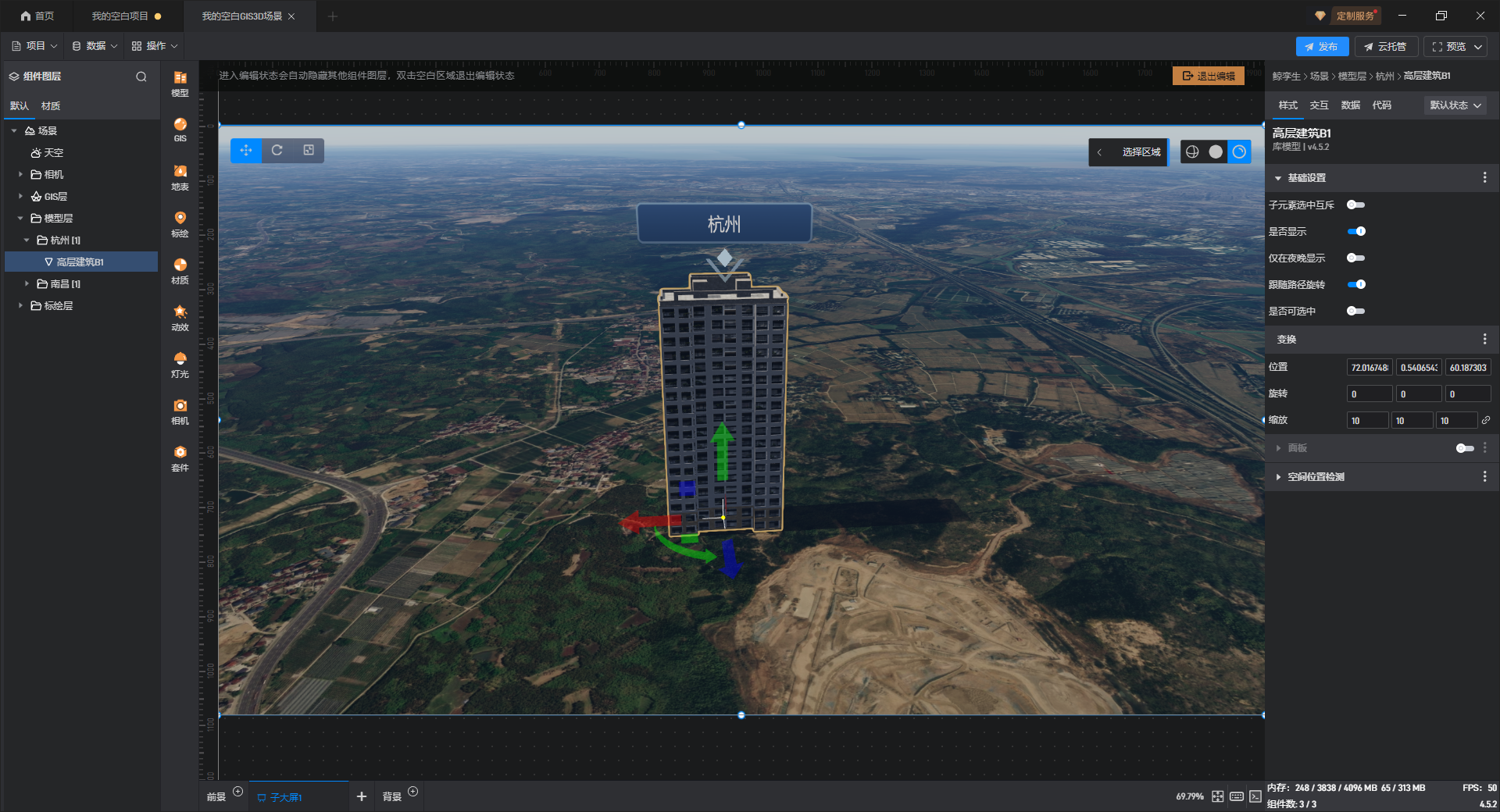The width and height of the screenshot is (1500, 812).
Task: Open the console icon in status bar
Action: pyautogui.click(x=1255, y=796)
